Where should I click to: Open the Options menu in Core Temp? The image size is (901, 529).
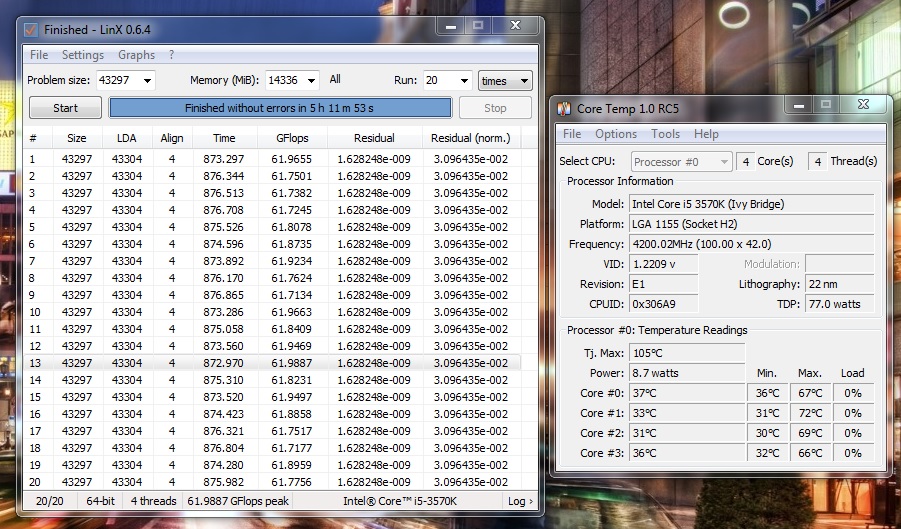(x=616, y=134)
